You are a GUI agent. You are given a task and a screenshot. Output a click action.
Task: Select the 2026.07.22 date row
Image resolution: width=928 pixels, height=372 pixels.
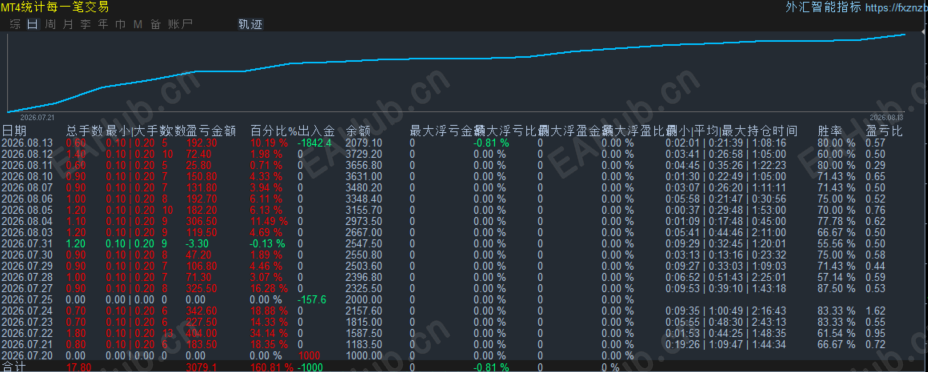tap(27, 334)
